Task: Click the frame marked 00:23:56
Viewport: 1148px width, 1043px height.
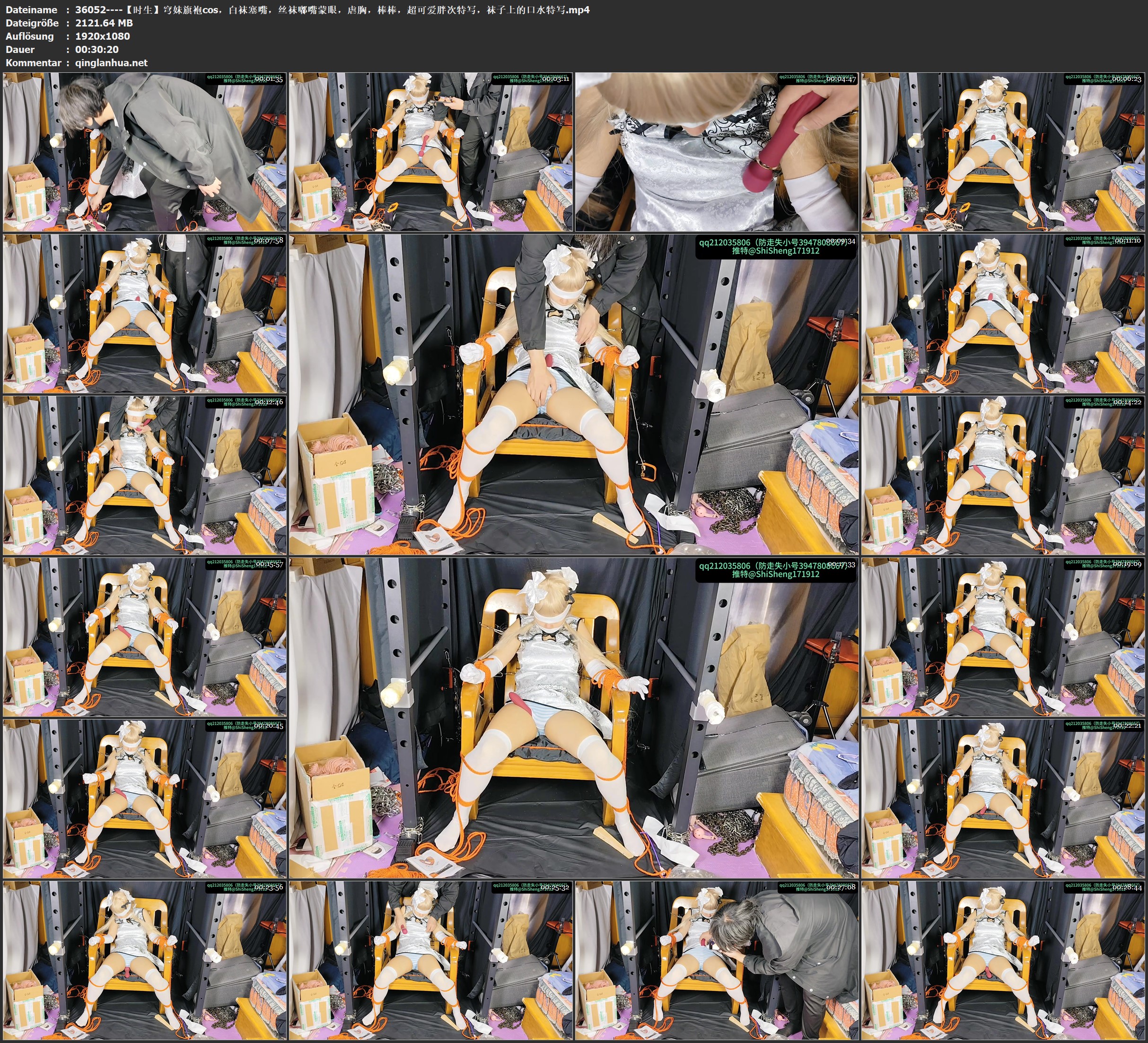Action: 145,960
